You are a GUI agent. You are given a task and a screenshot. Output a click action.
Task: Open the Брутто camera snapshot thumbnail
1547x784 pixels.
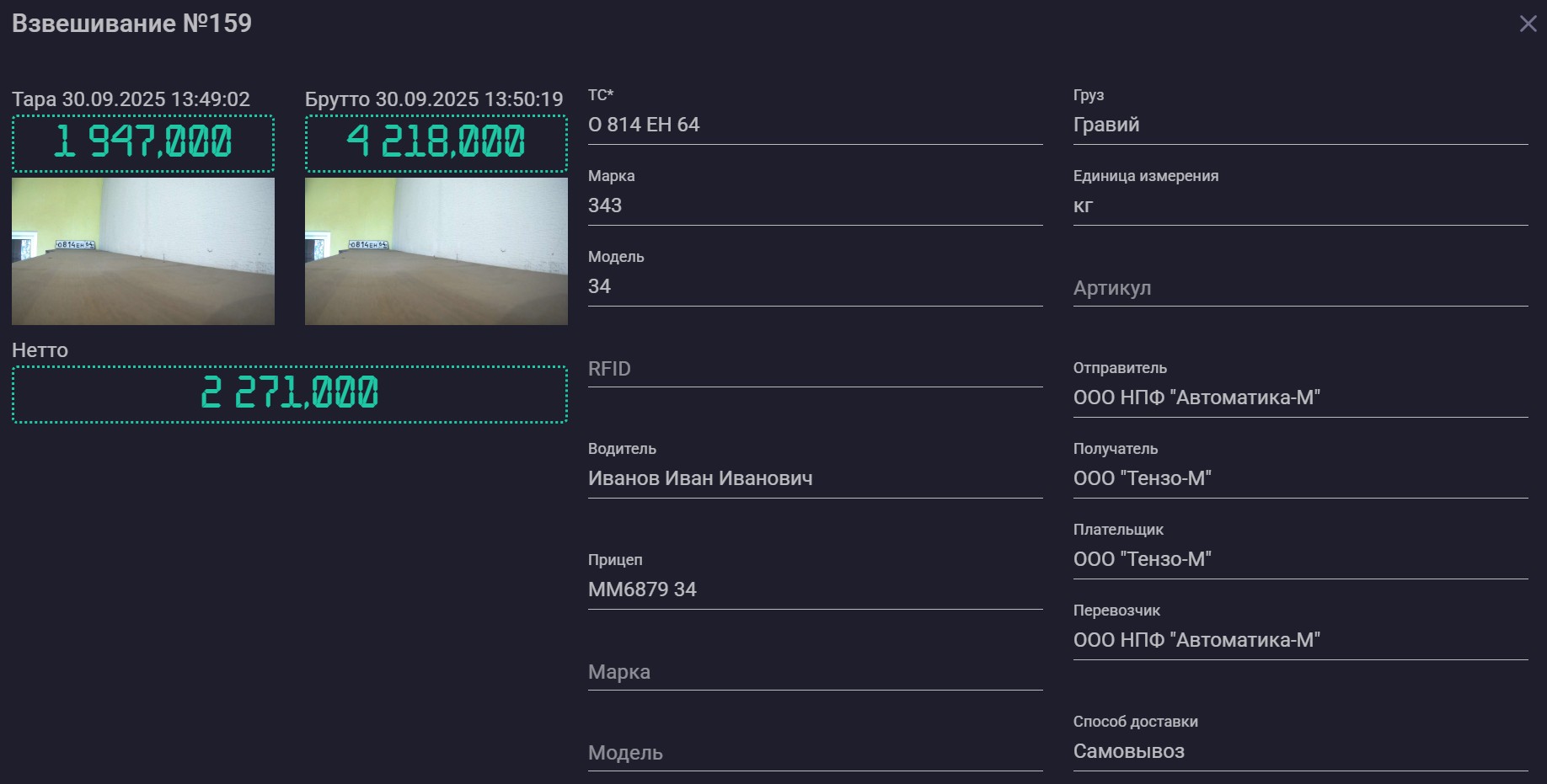[436, 251]
